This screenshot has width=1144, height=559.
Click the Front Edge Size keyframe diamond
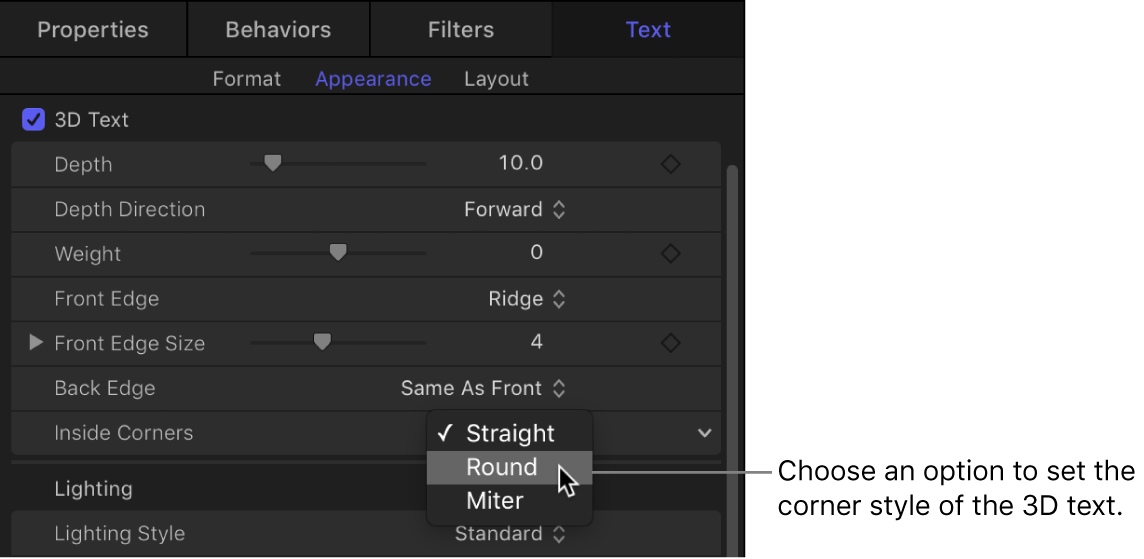click(671, 343)
